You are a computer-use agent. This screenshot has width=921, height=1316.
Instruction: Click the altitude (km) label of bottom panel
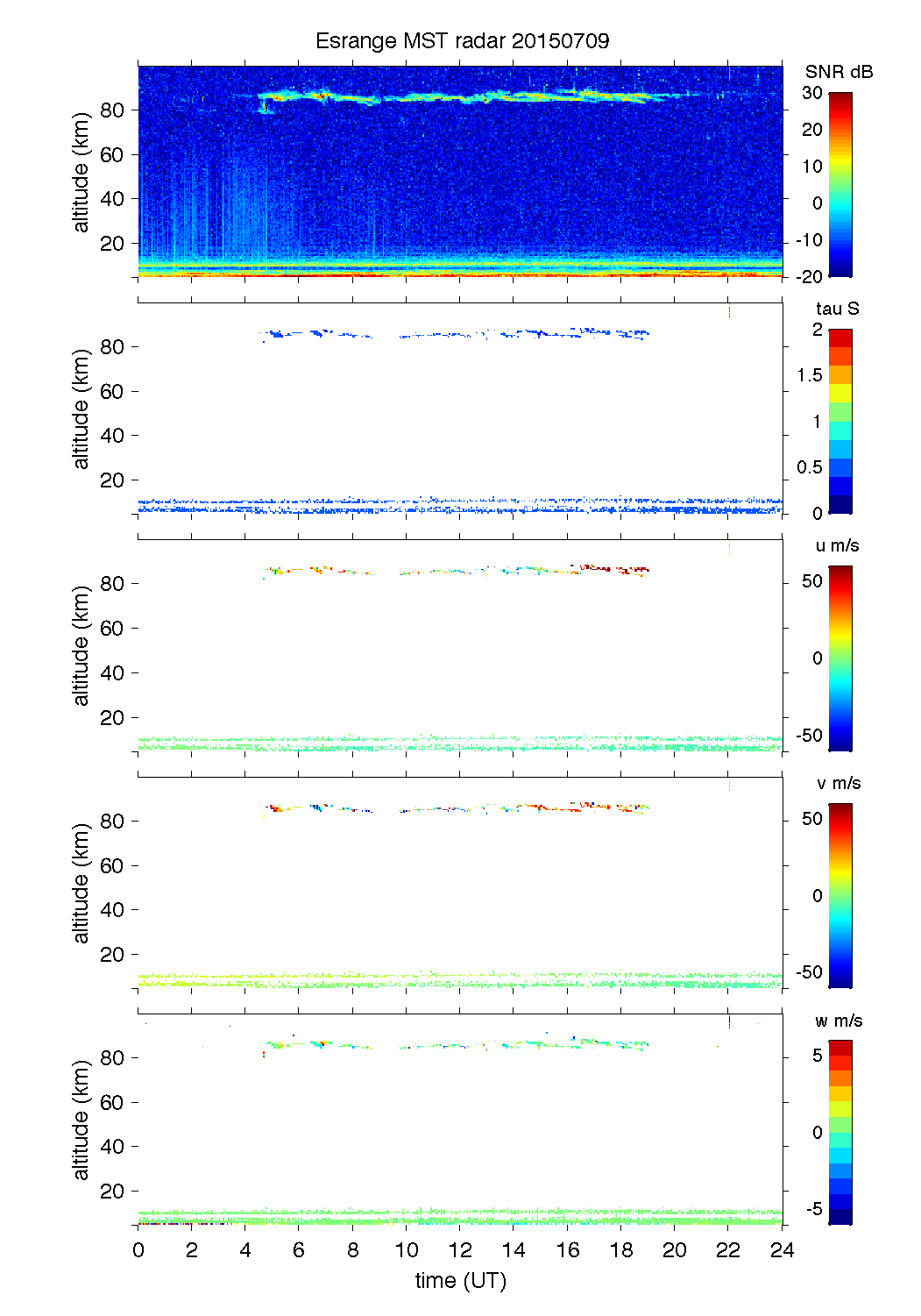click(x=81, y=1120)
